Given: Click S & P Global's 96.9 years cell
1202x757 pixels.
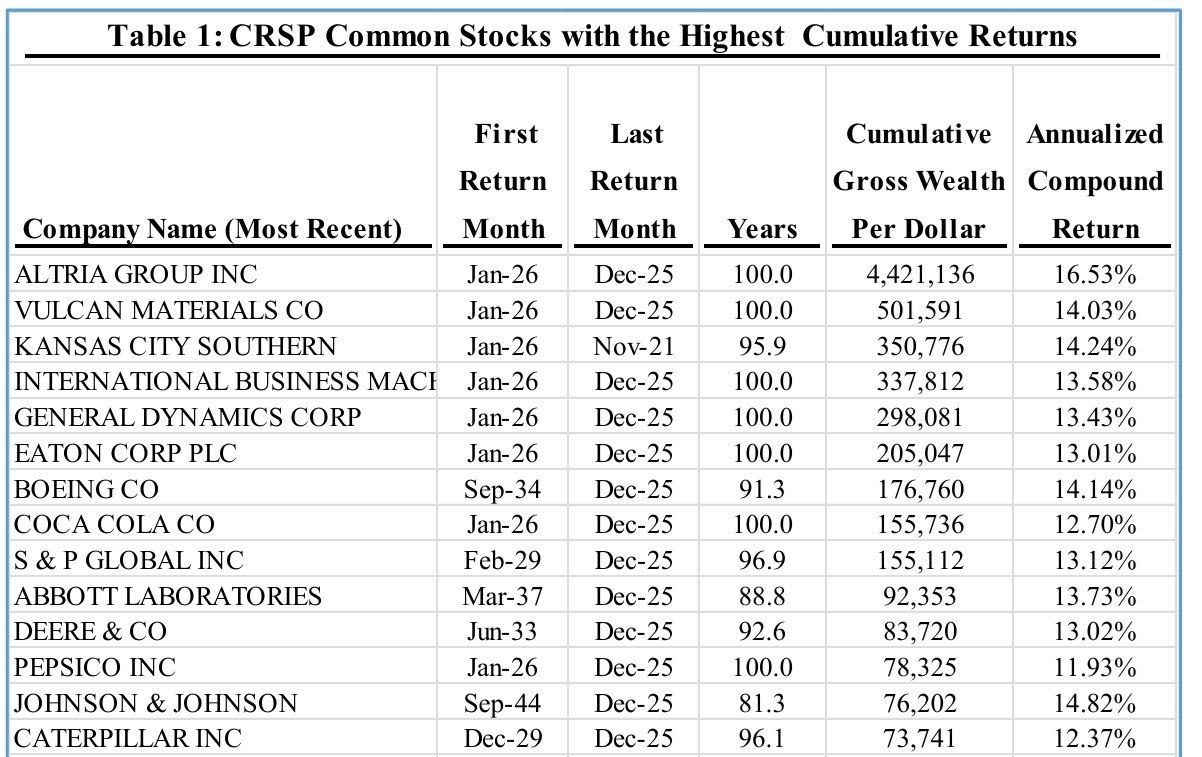Looking at the screenshot, I should (762, 561).
